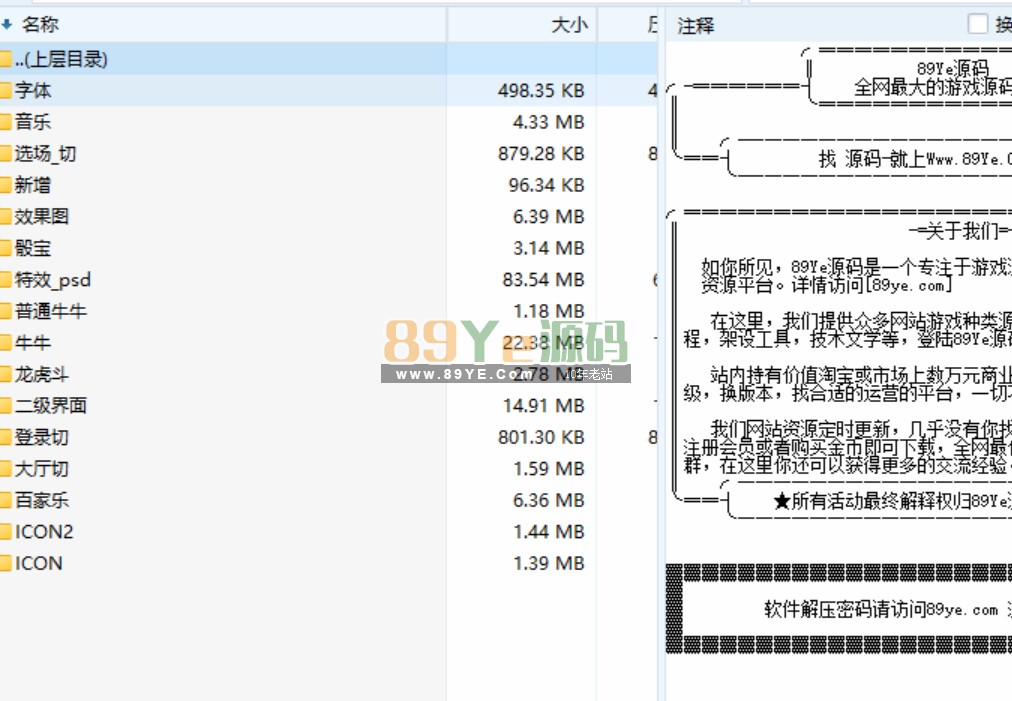Select the 选场_切 folder name
Image resolution: width=1012 pixels, height=701 pixels.
pos(45,154)
